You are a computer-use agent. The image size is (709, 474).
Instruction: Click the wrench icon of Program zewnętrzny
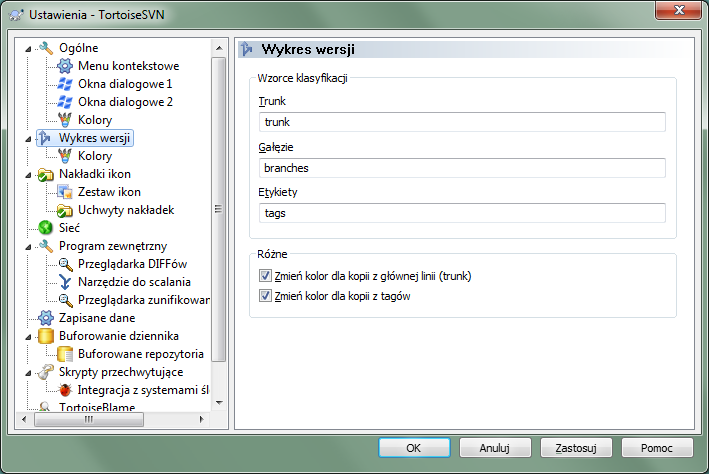(x=46, y=246)
